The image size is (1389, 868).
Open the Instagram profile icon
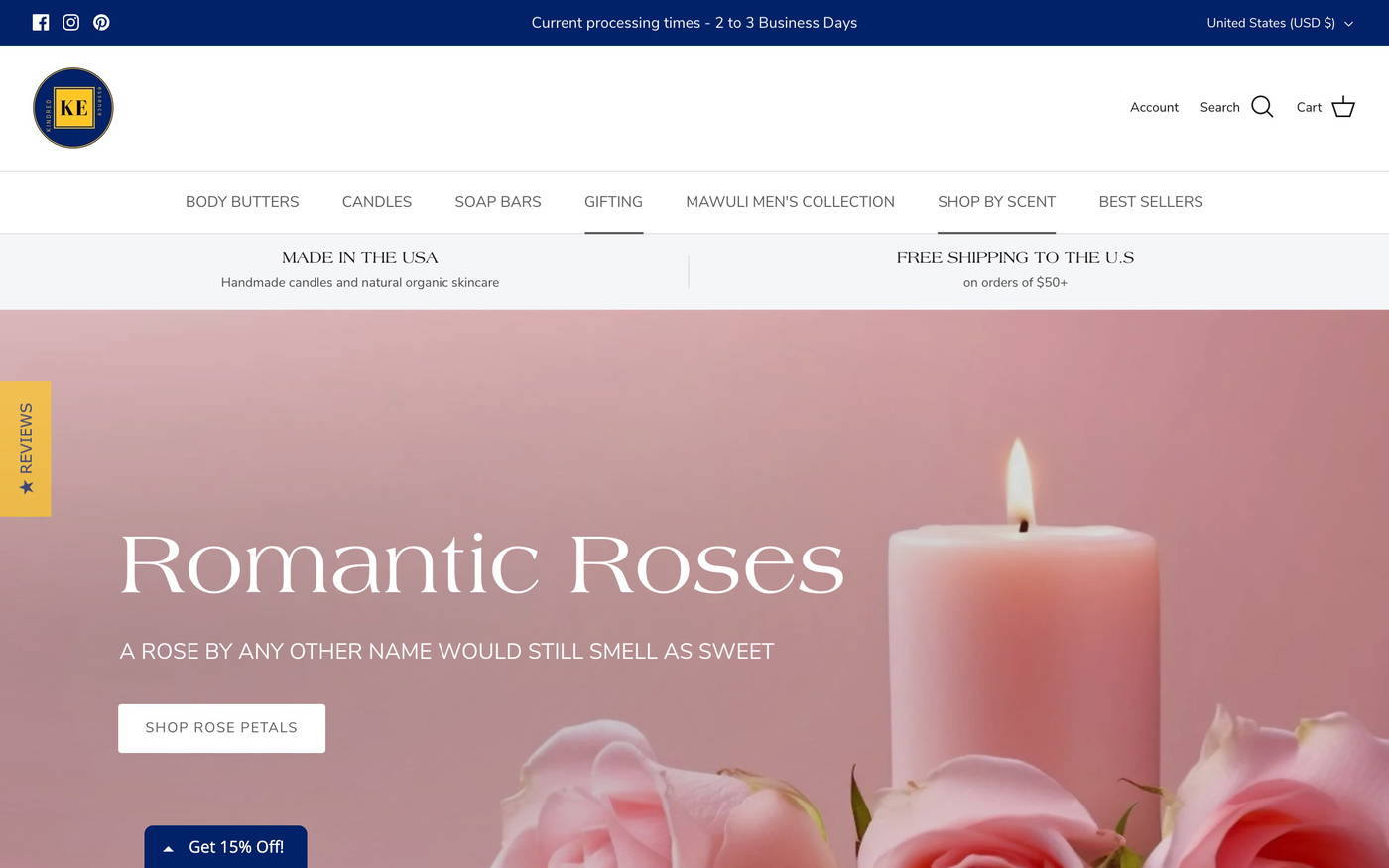tap(71, 22)
